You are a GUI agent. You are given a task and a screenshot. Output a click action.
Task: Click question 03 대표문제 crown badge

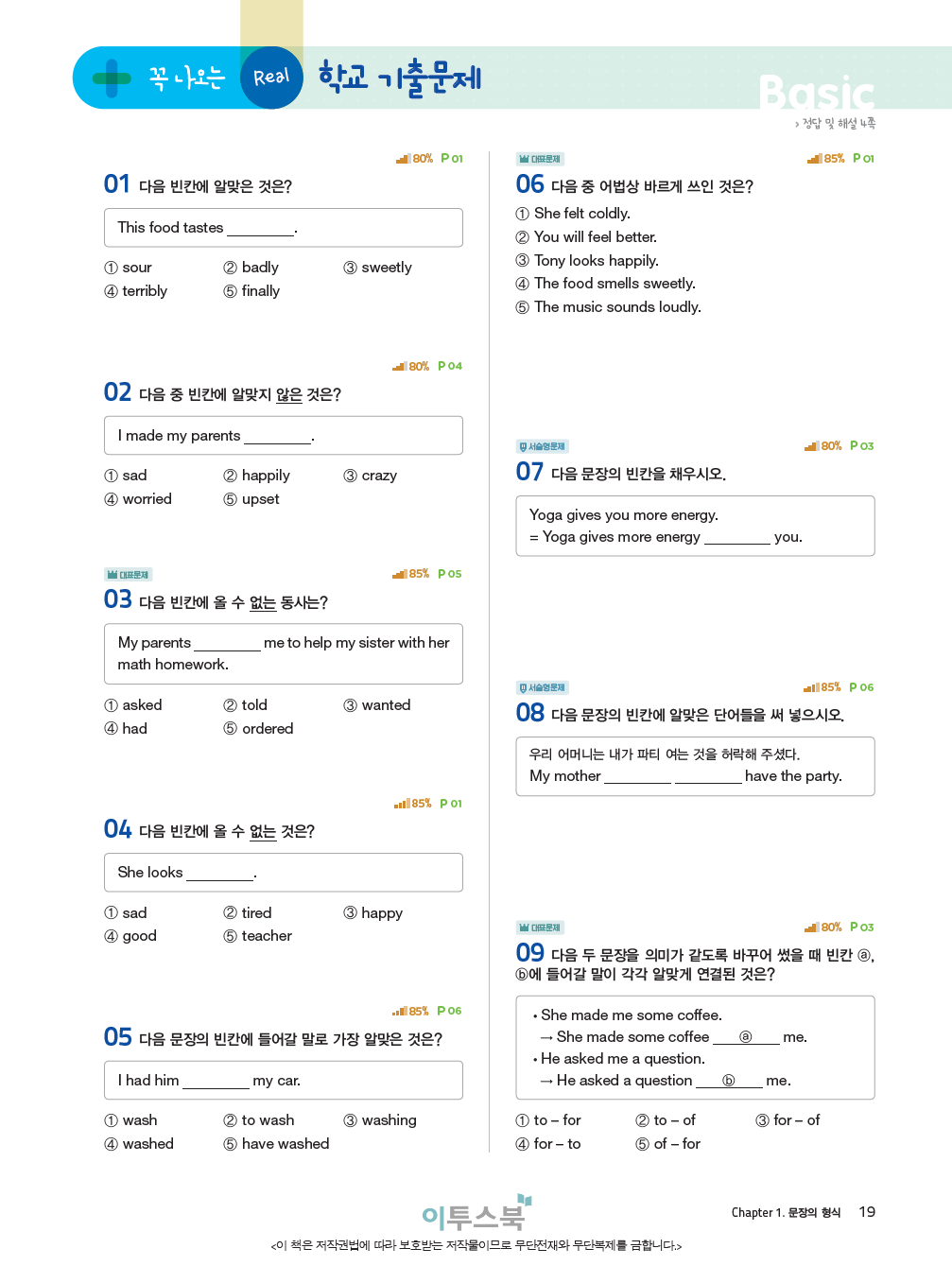tap(128, 574)
